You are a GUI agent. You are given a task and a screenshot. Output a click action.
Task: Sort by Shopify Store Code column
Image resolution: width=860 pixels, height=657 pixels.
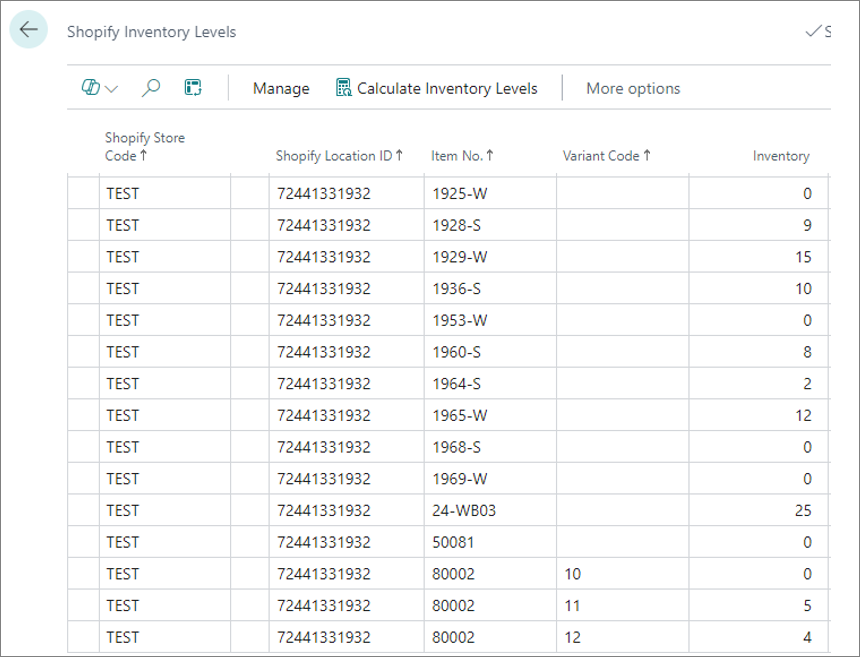coord(145,146)
